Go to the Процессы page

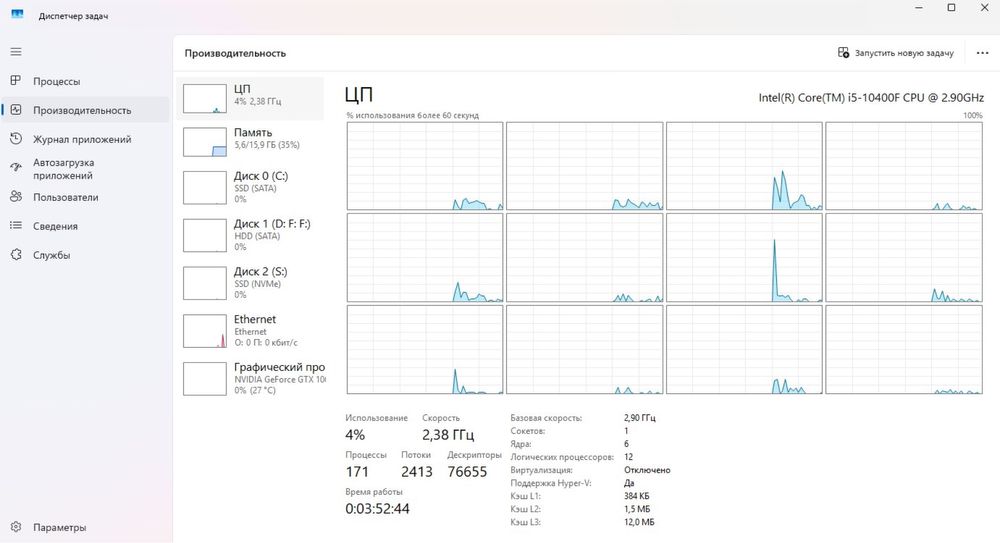[x=57, y=81]
